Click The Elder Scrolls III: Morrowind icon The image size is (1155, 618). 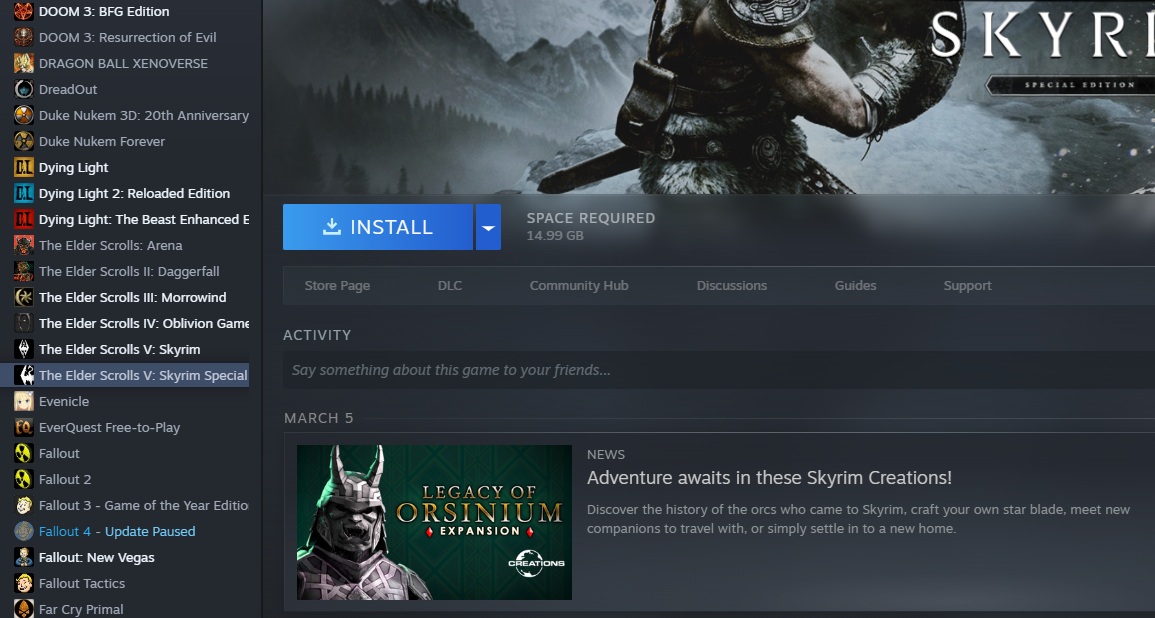pos(24,298)
